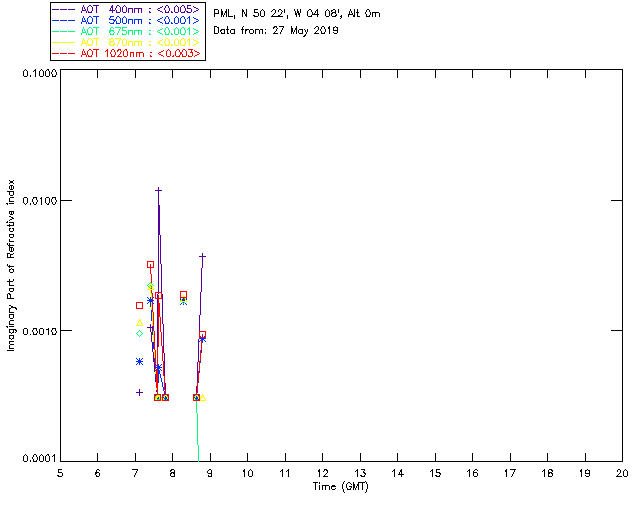This screenshot has width=640, height=512.
Task: Click the x-axis tick label 20
Action: coord(622,473)
